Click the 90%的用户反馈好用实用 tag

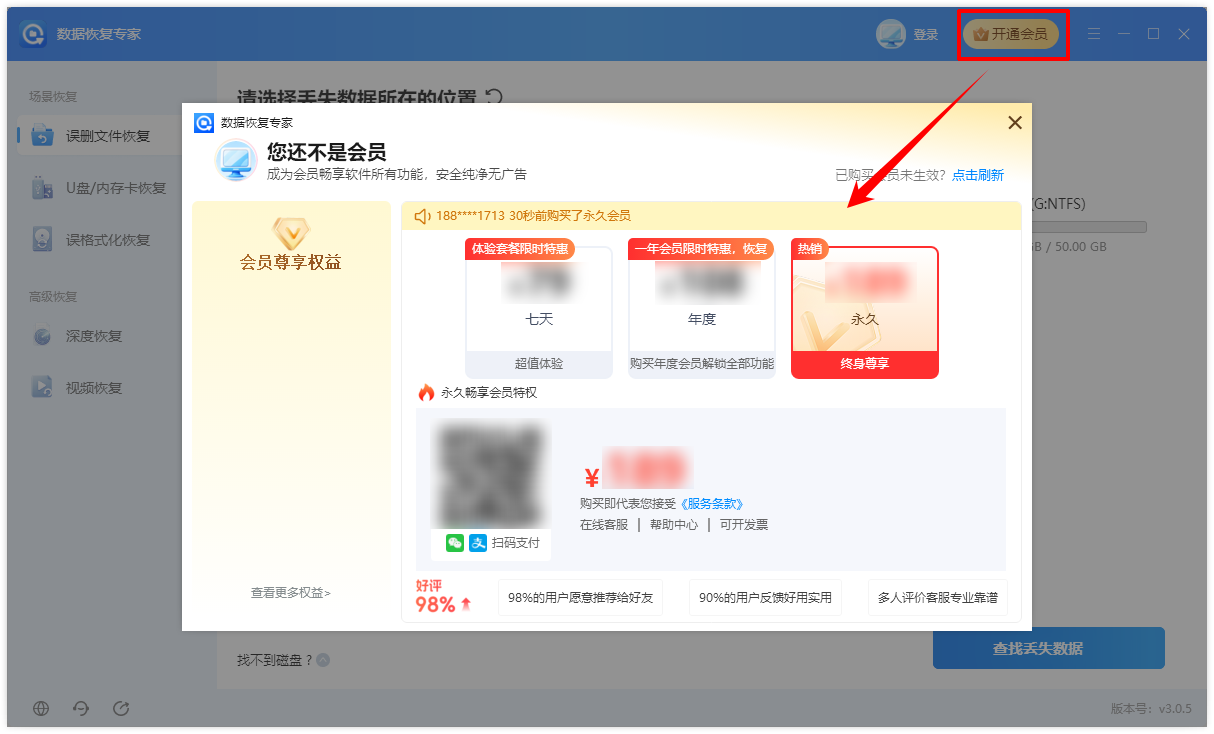(x=765, y=598)
